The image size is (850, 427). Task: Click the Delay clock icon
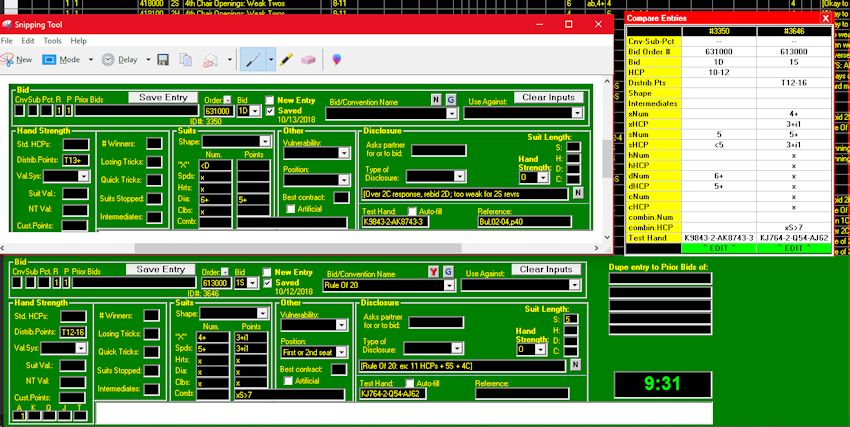click(108, 60)
